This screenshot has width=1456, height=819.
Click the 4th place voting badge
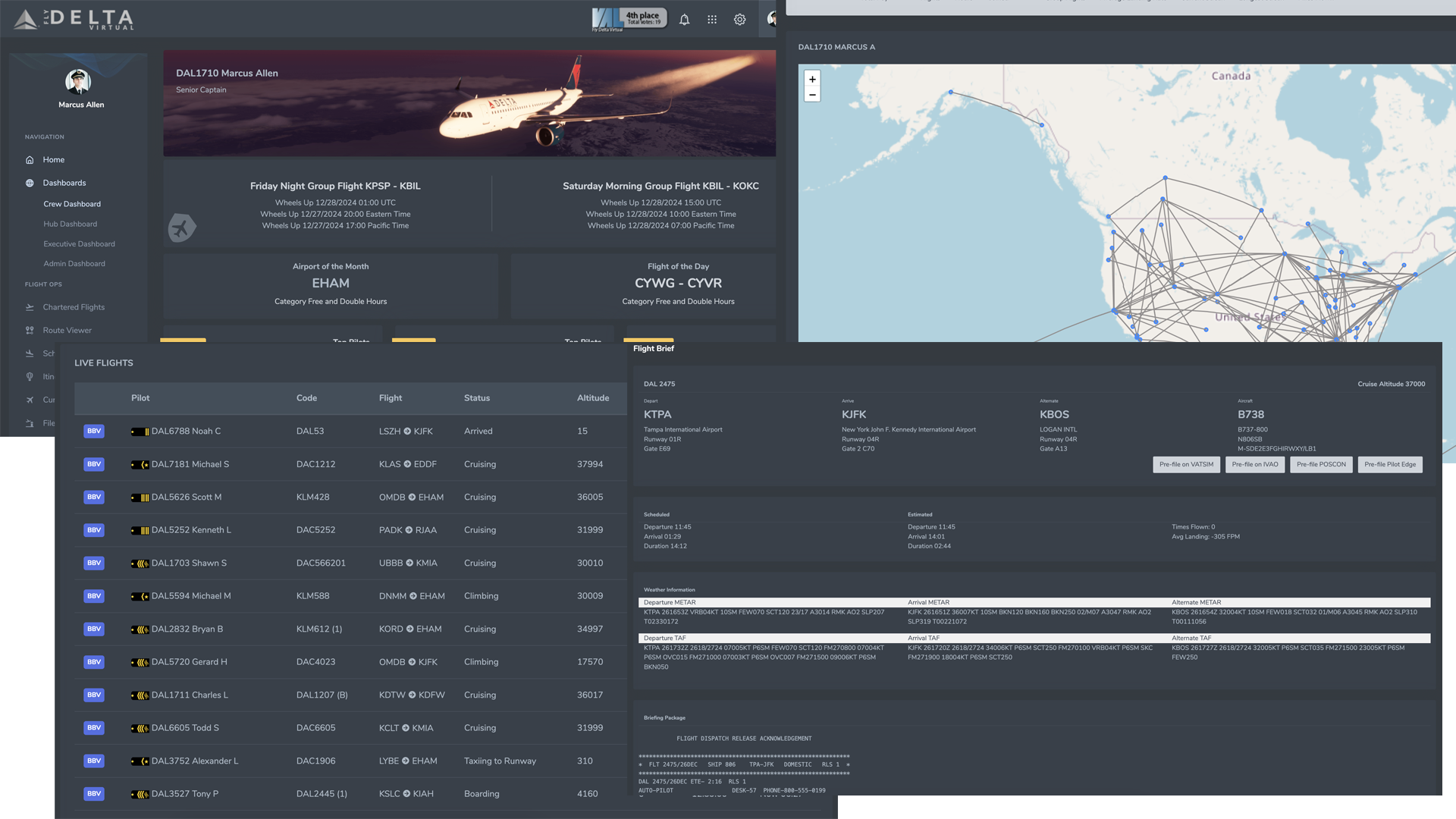[629, 19]
